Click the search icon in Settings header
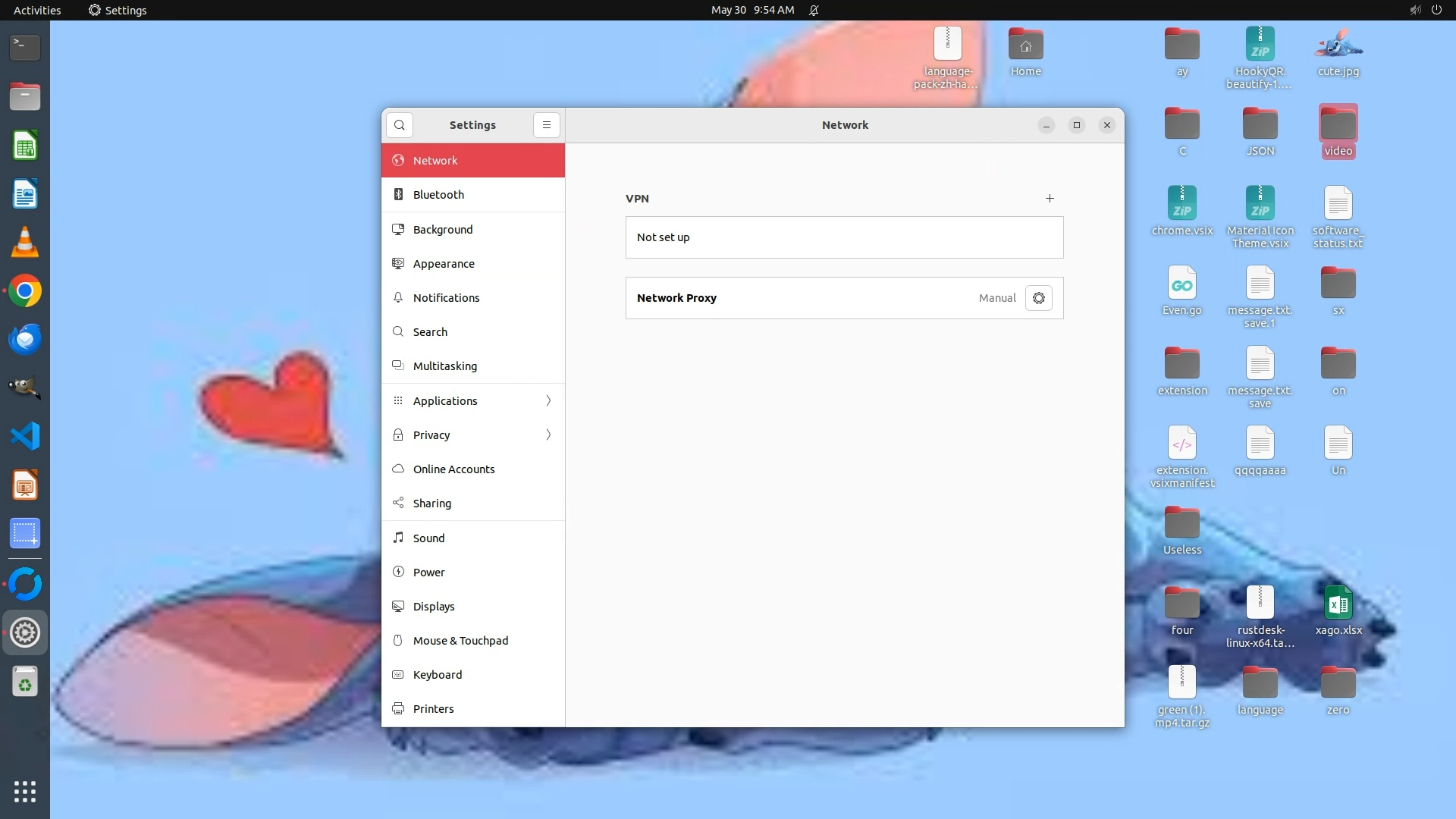Viewport: 1456px width, 819px height. (400, 125)
